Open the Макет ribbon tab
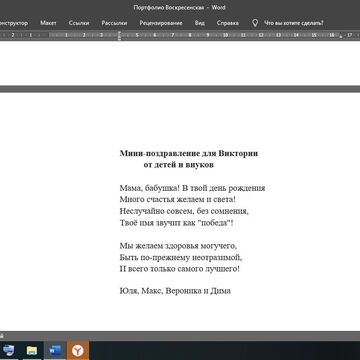Image resolution: width=360 pixels, height=360 pixels. pyautogui.click(x=48, y=23)
